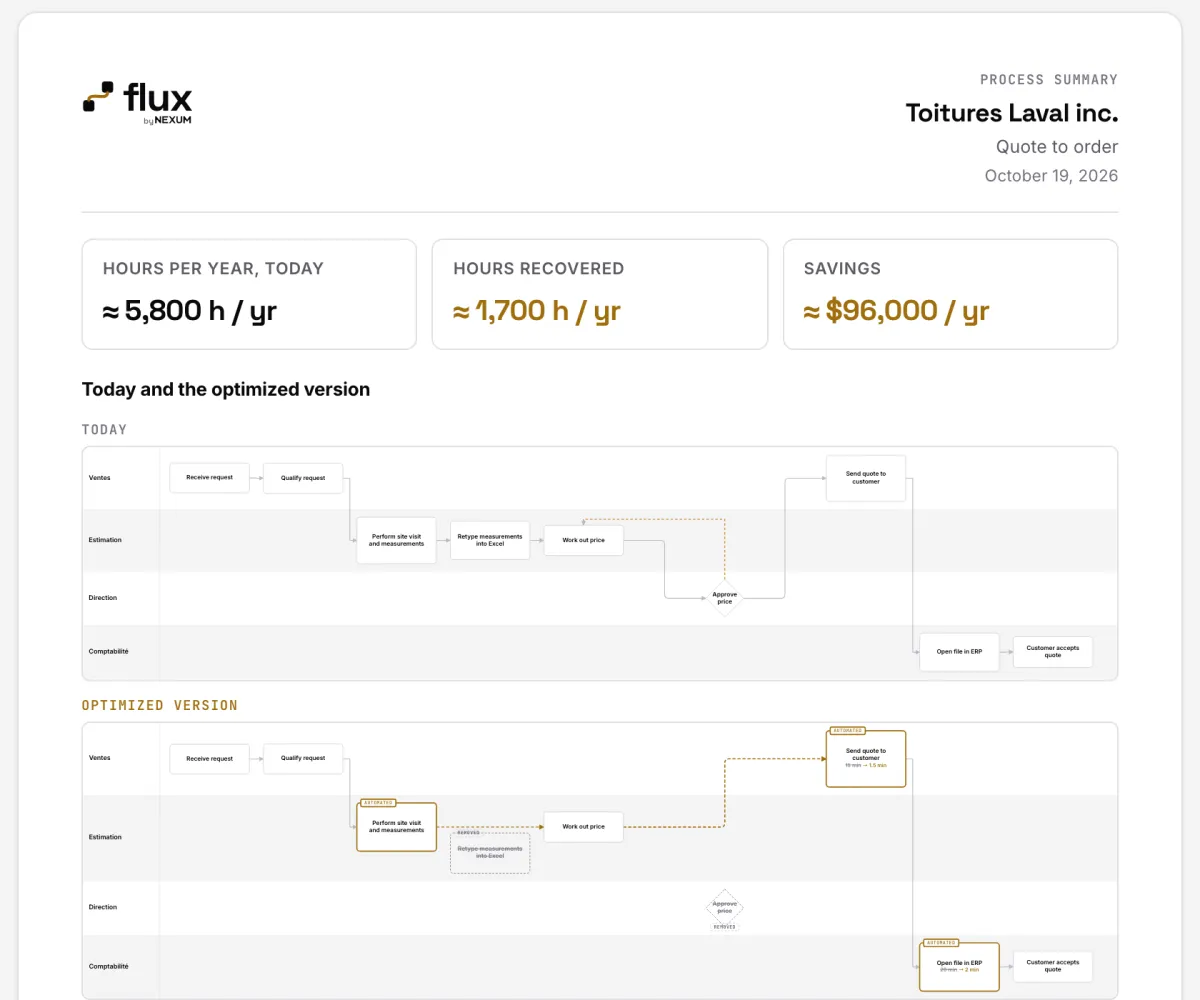1200x1000 pixels.
Task: Click the 'PROCESS SUMMARY' header label
Action: point(1049,79)
